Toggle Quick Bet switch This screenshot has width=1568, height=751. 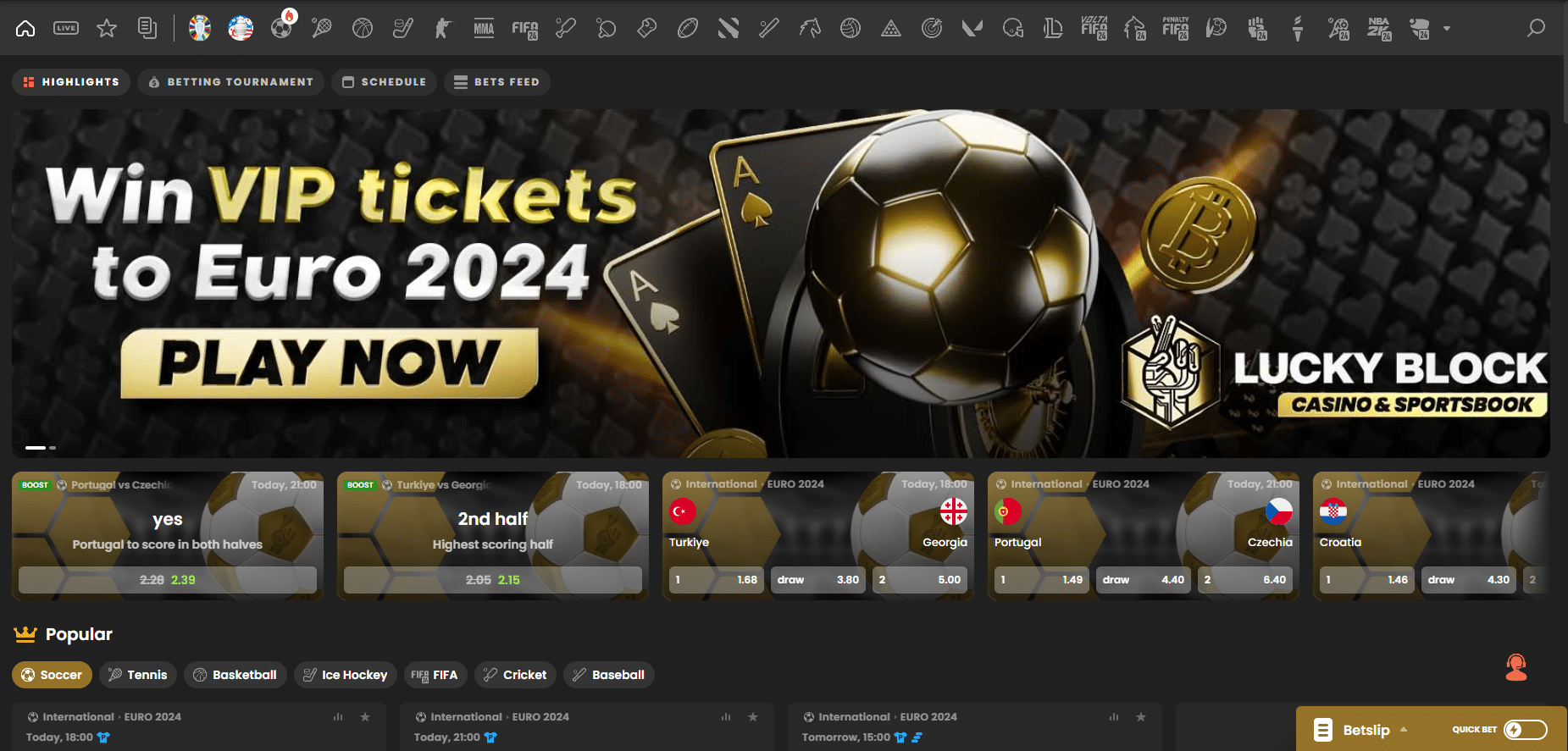pos(1526,730)
